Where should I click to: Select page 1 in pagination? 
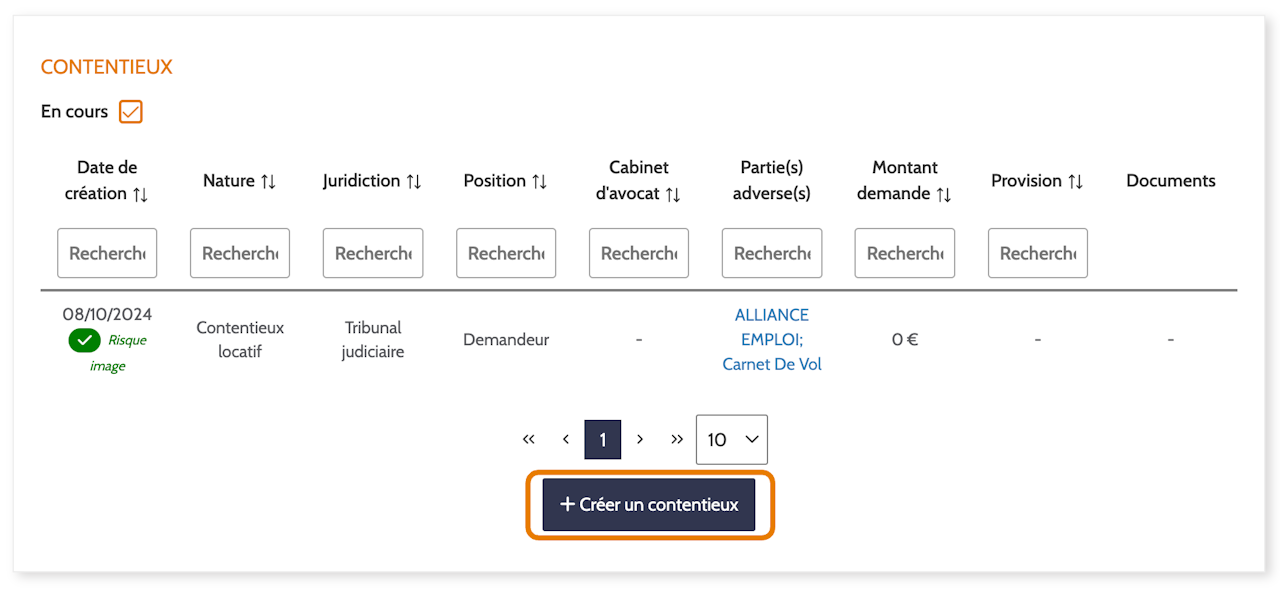603,440
